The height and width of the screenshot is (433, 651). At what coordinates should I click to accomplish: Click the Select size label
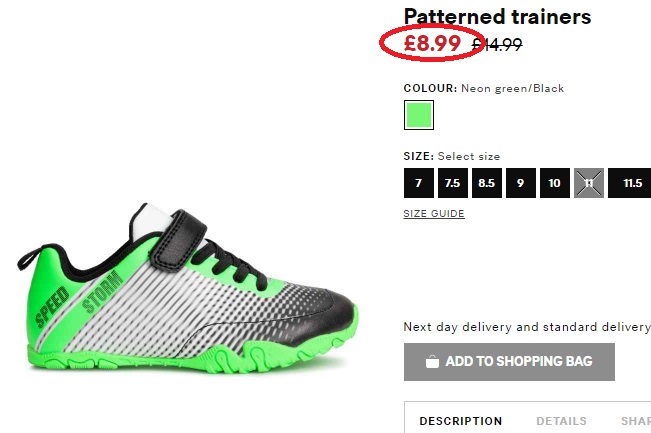point(469,157)
